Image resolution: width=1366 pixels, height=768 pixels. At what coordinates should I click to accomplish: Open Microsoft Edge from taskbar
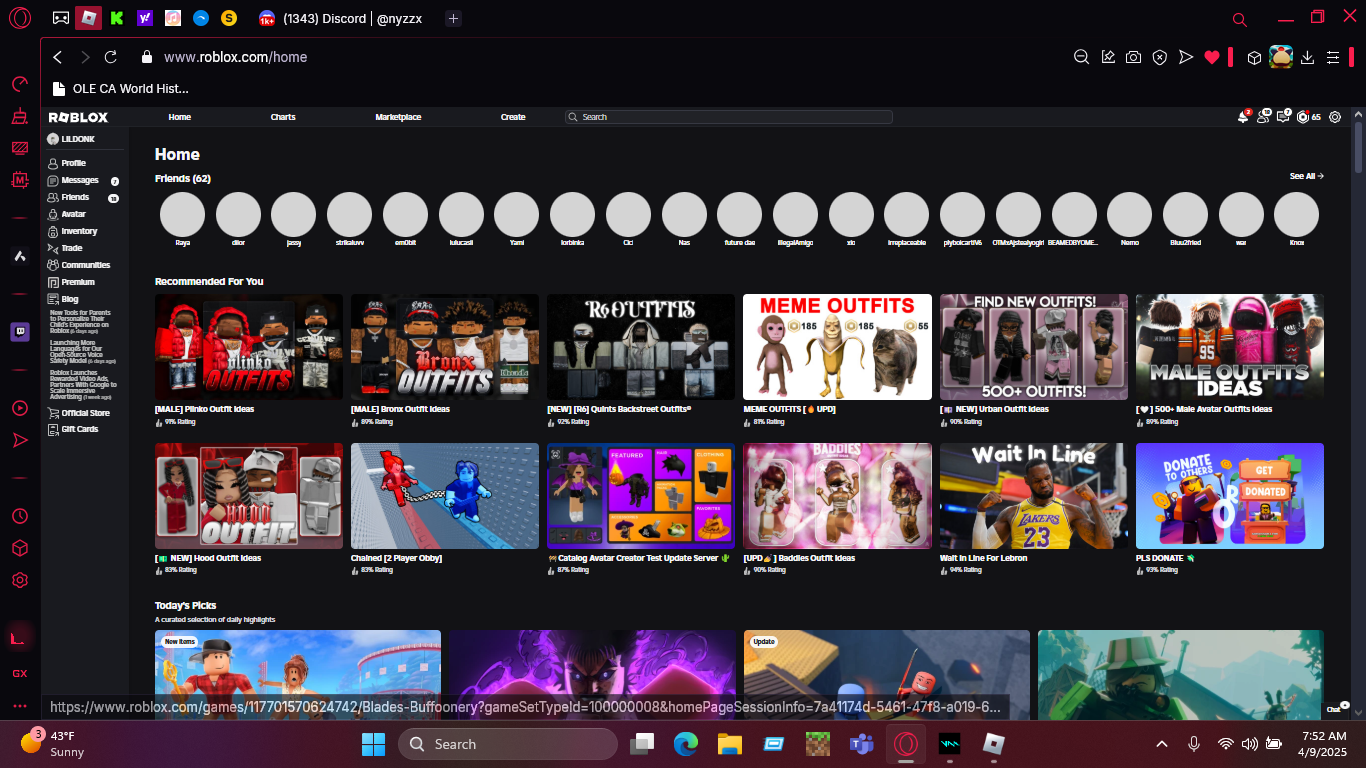(685, 744)
